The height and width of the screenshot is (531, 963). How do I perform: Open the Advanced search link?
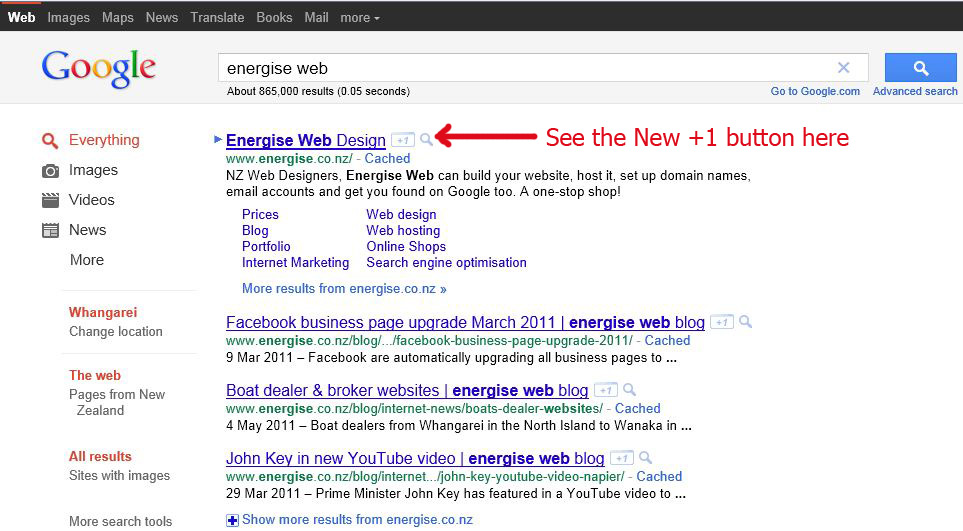pyautogui.click(x=915, y=91)
